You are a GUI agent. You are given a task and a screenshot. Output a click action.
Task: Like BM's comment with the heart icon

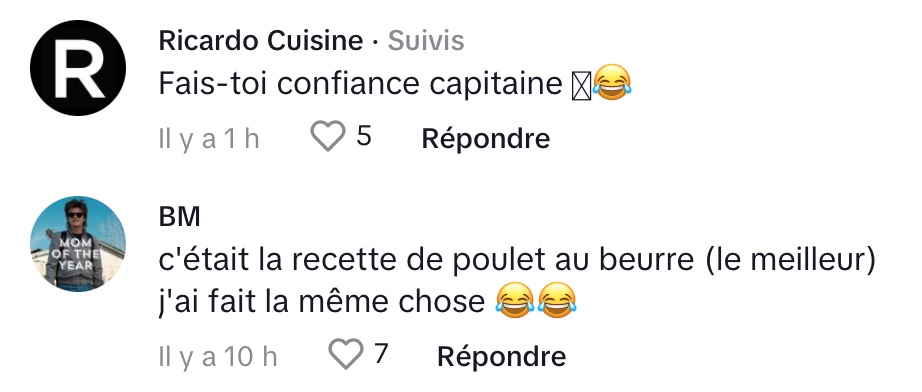[x=345, y=354]
